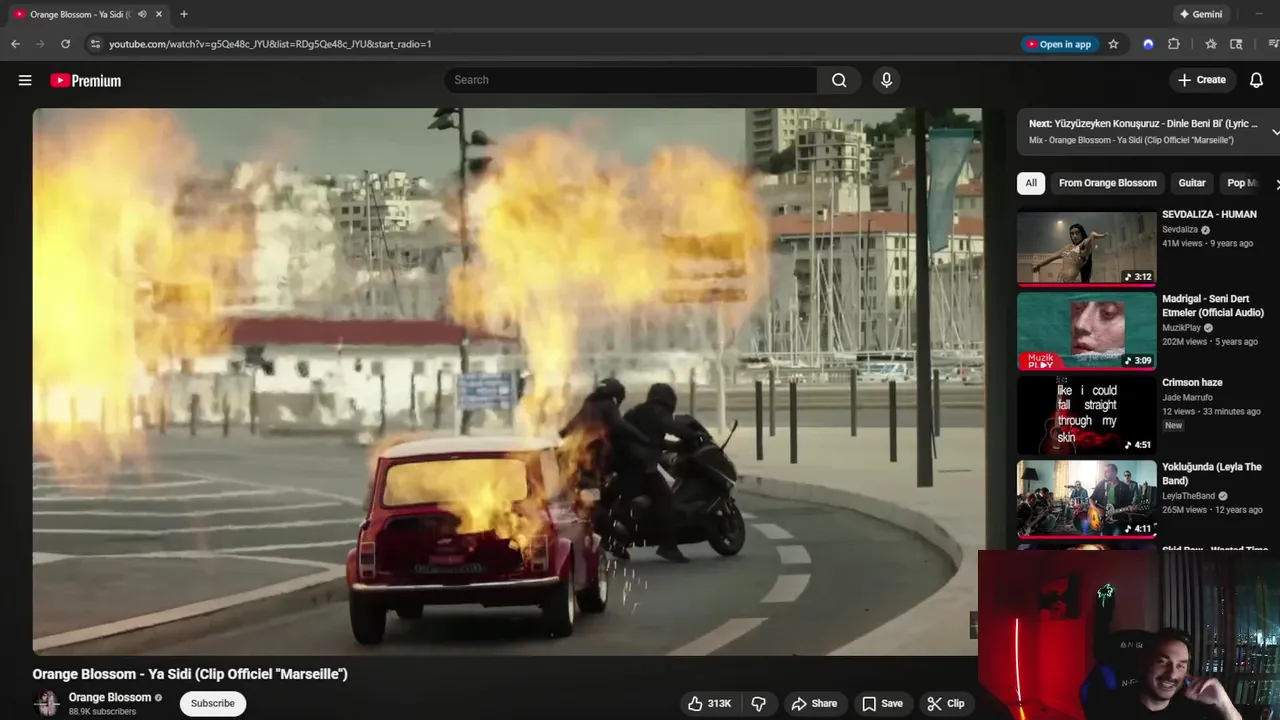The image size is (1280, 720).
Task: Open Yokluğunda (Leyla The Band) thumbnail
Action: coord(1086,499)
